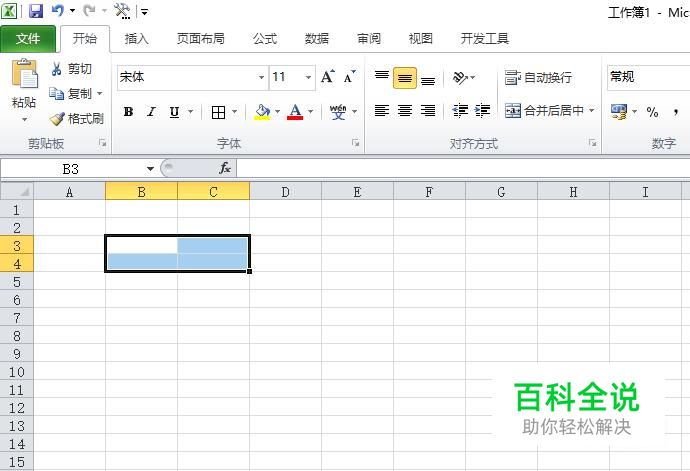The width and height of the screenshot is (690, 471).
Task: Apply red font color button
Action: [295, 112]
